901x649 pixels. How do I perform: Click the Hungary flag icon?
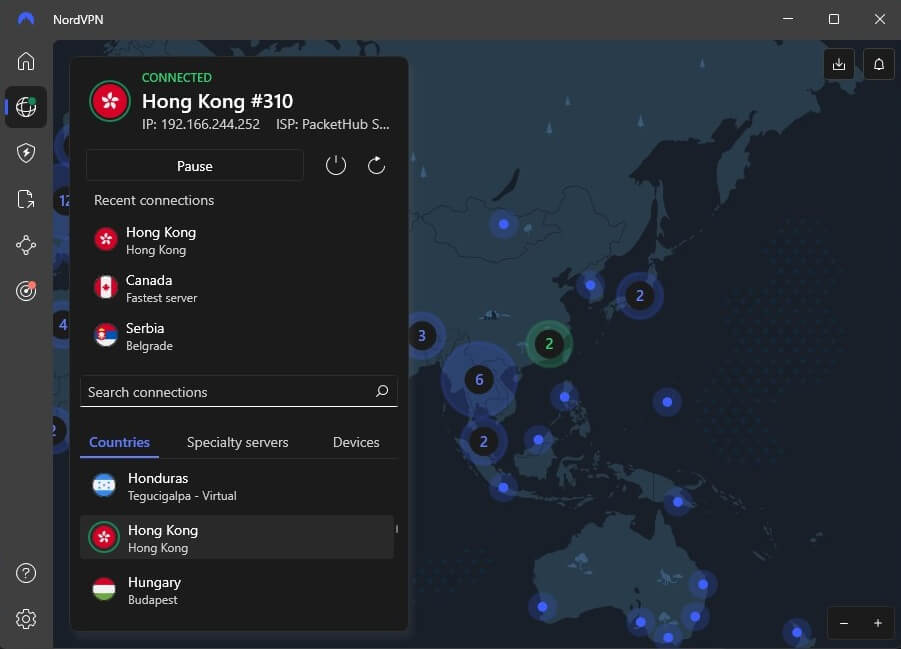pyautogui.click(x=104, y=590)
